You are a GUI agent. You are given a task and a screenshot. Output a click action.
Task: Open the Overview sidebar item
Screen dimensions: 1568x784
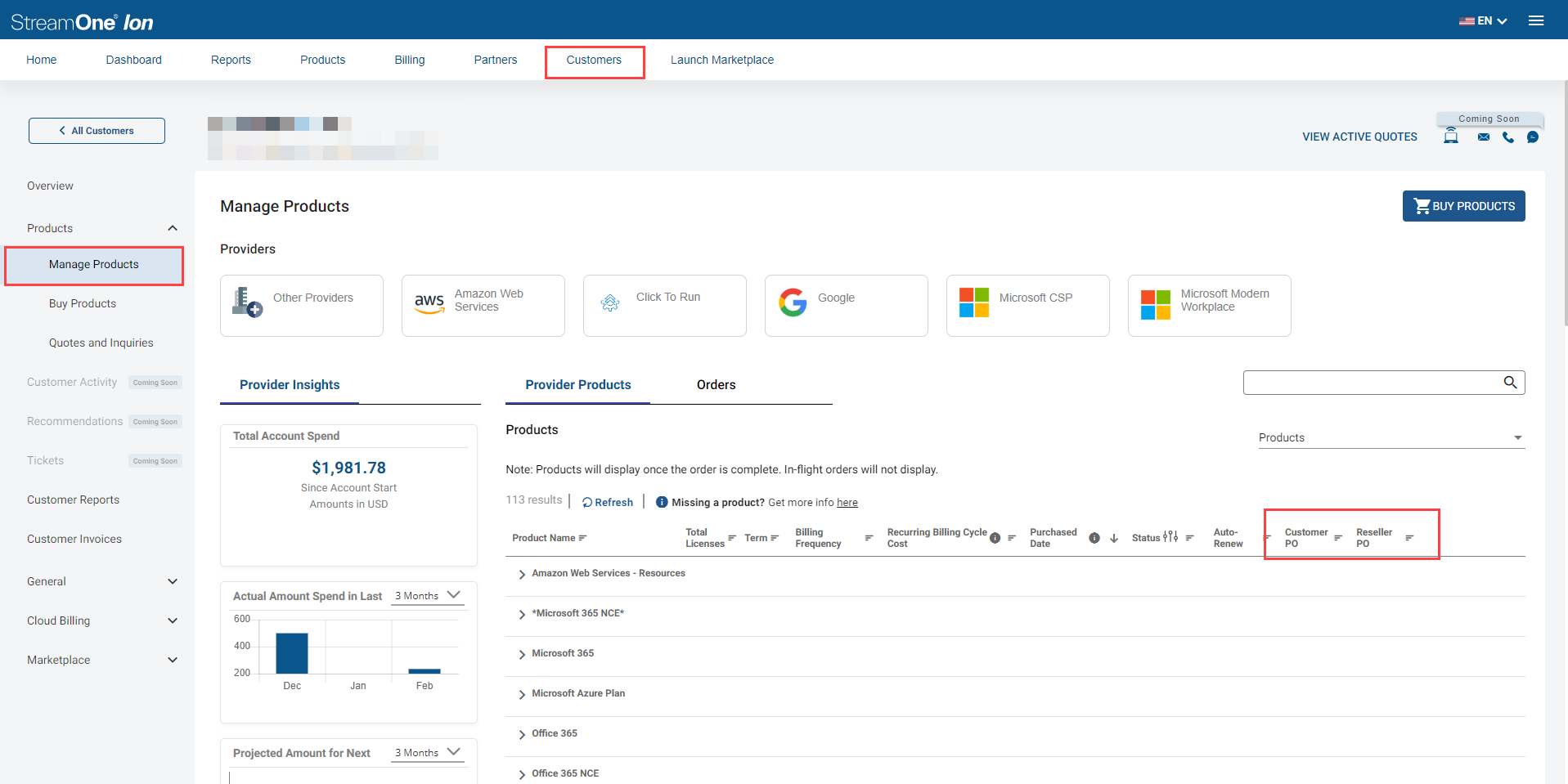tap(50, 186)
